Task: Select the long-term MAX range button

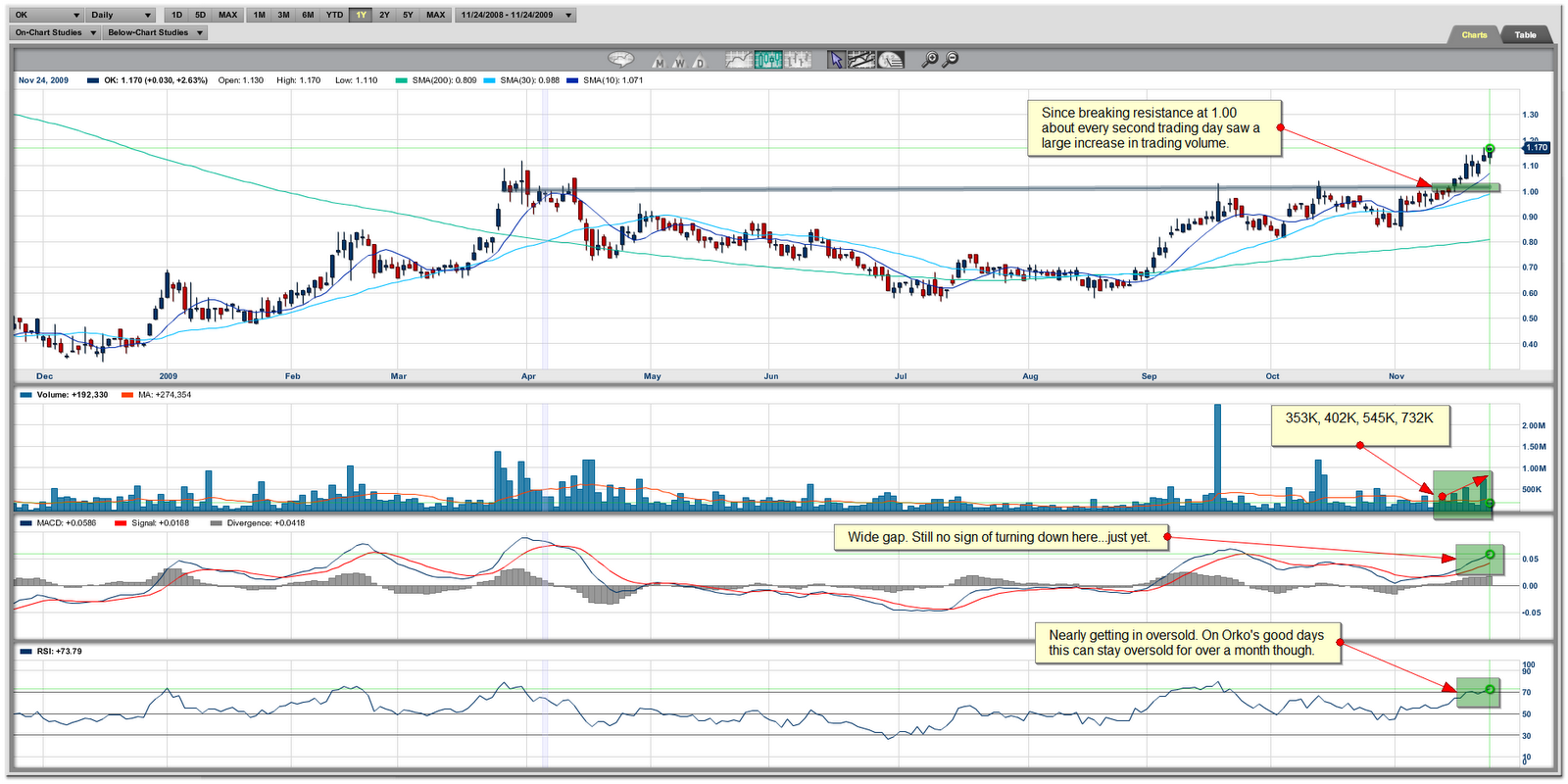Action: (435, 15)
